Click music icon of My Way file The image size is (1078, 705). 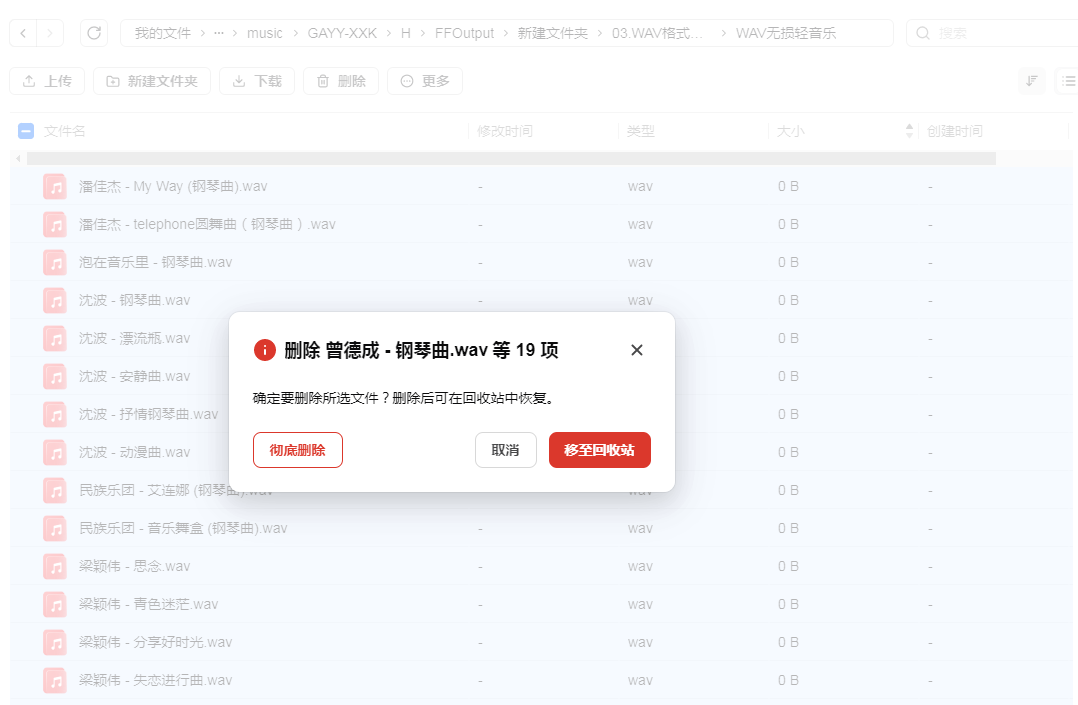(55, 186)
